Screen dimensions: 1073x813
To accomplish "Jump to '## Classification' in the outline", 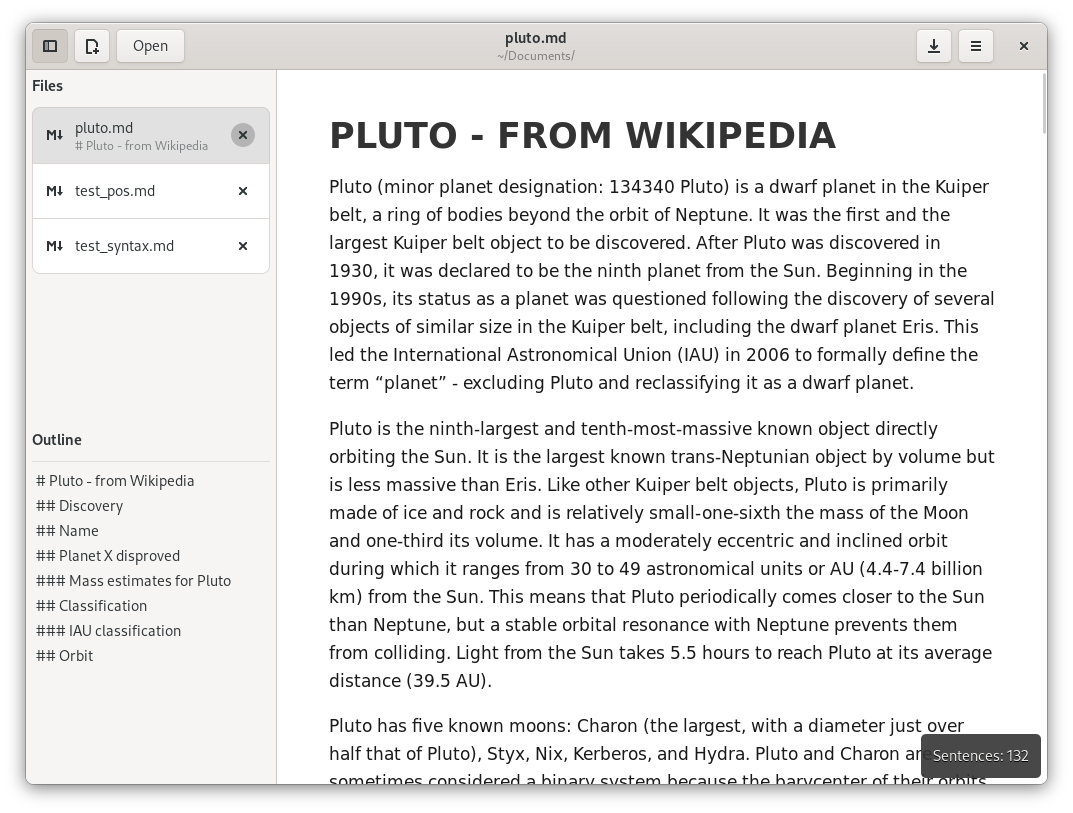I will 91,606.
